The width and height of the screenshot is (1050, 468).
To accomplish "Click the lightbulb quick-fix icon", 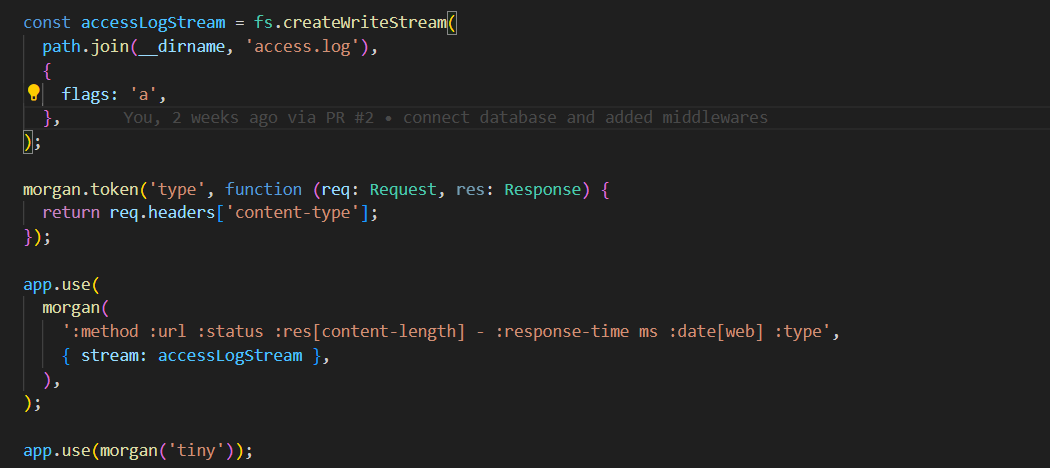I will (x=33, y=93).
